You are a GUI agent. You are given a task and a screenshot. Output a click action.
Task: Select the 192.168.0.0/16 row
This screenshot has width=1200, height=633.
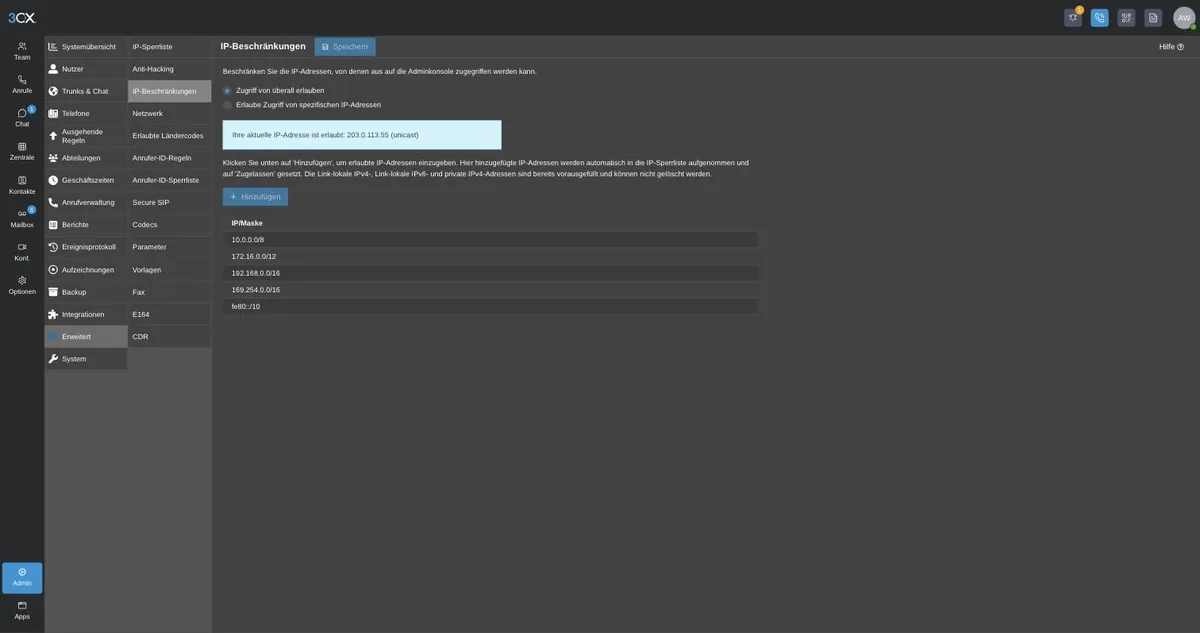490,273
